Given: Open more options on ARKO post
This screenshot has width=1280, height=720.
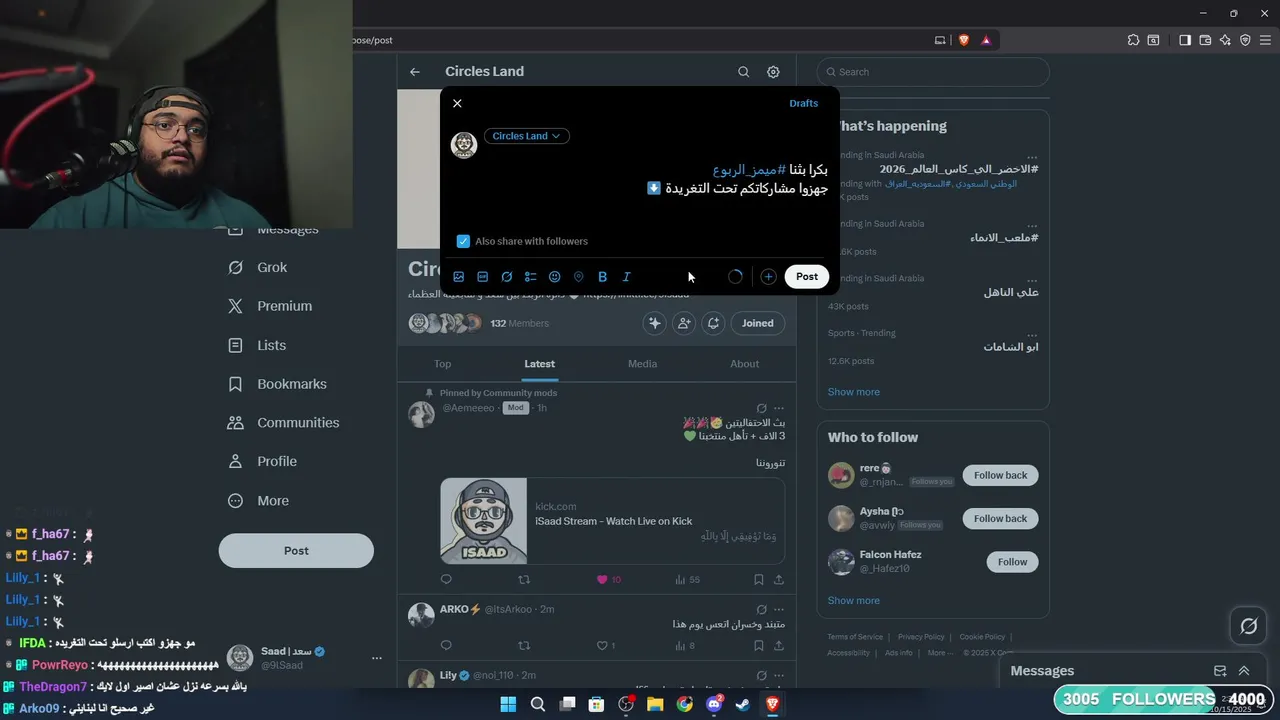Looking at the screenshot, I should coord(779,609).
